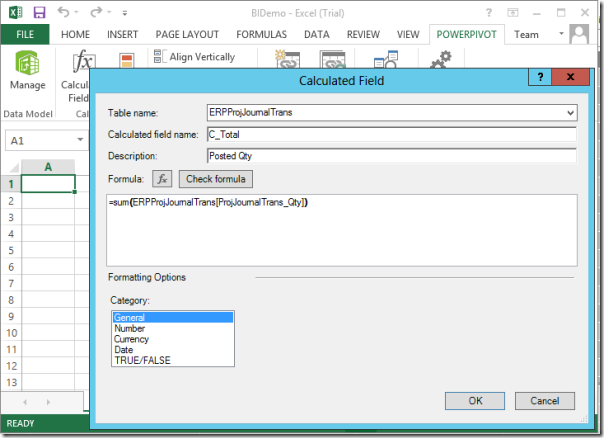
Task: Click the Redo arrow icon
Action: (x=98, y=13)
